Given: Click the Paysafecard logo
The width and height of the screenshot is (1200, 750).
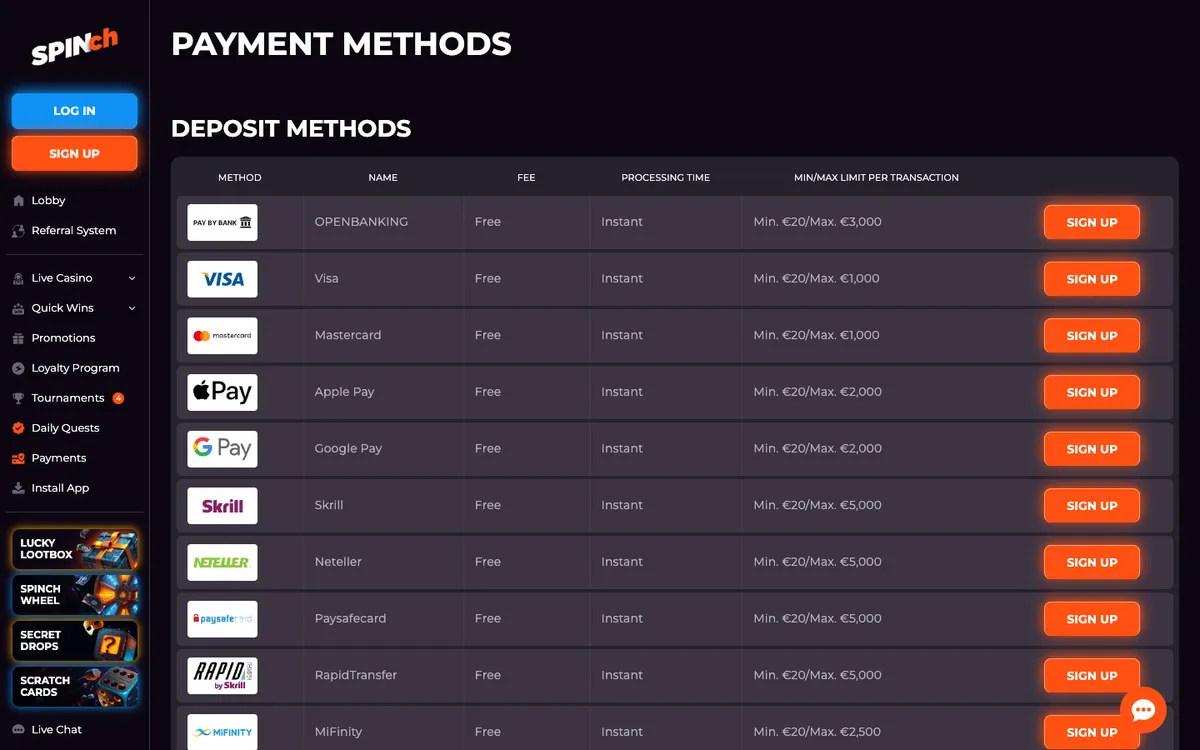Looking at the screenshot, I should click(x=222, y=619).
